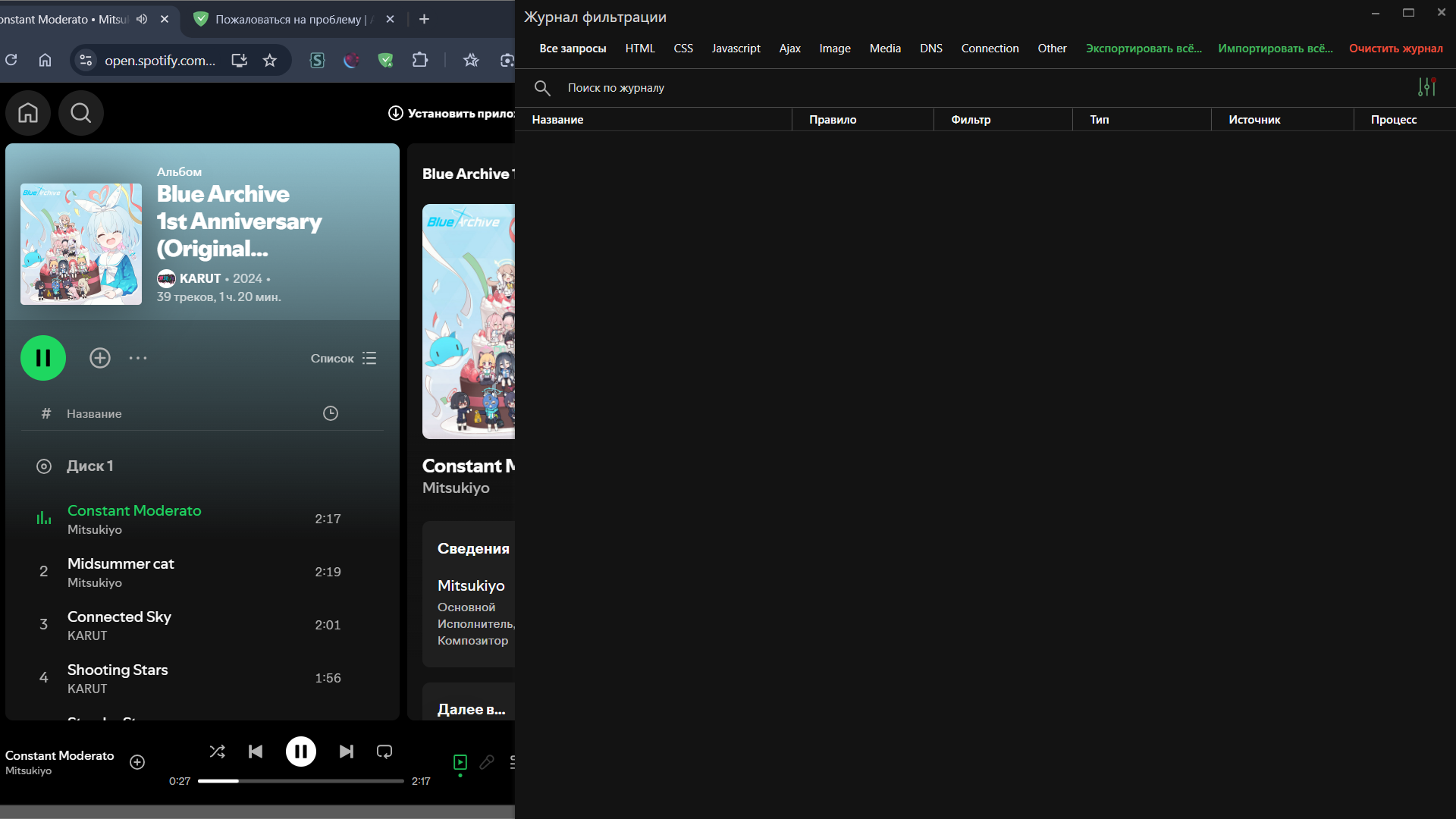Go to Spotify home via the house icon

coord(27,112)
